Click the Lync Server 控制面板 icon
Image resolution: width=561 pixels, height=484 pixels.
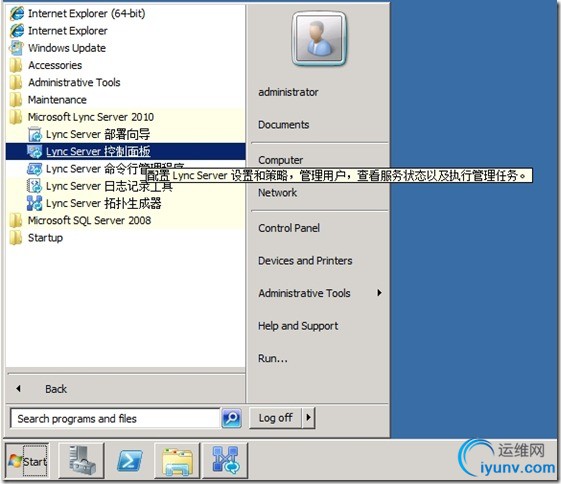point(35,151)
